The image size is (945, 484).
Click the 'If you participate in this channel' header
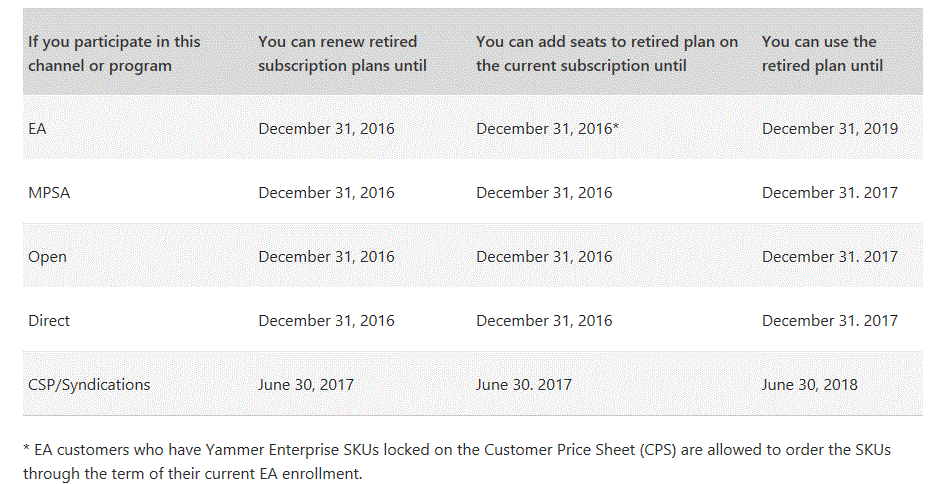tap(114, 53)
